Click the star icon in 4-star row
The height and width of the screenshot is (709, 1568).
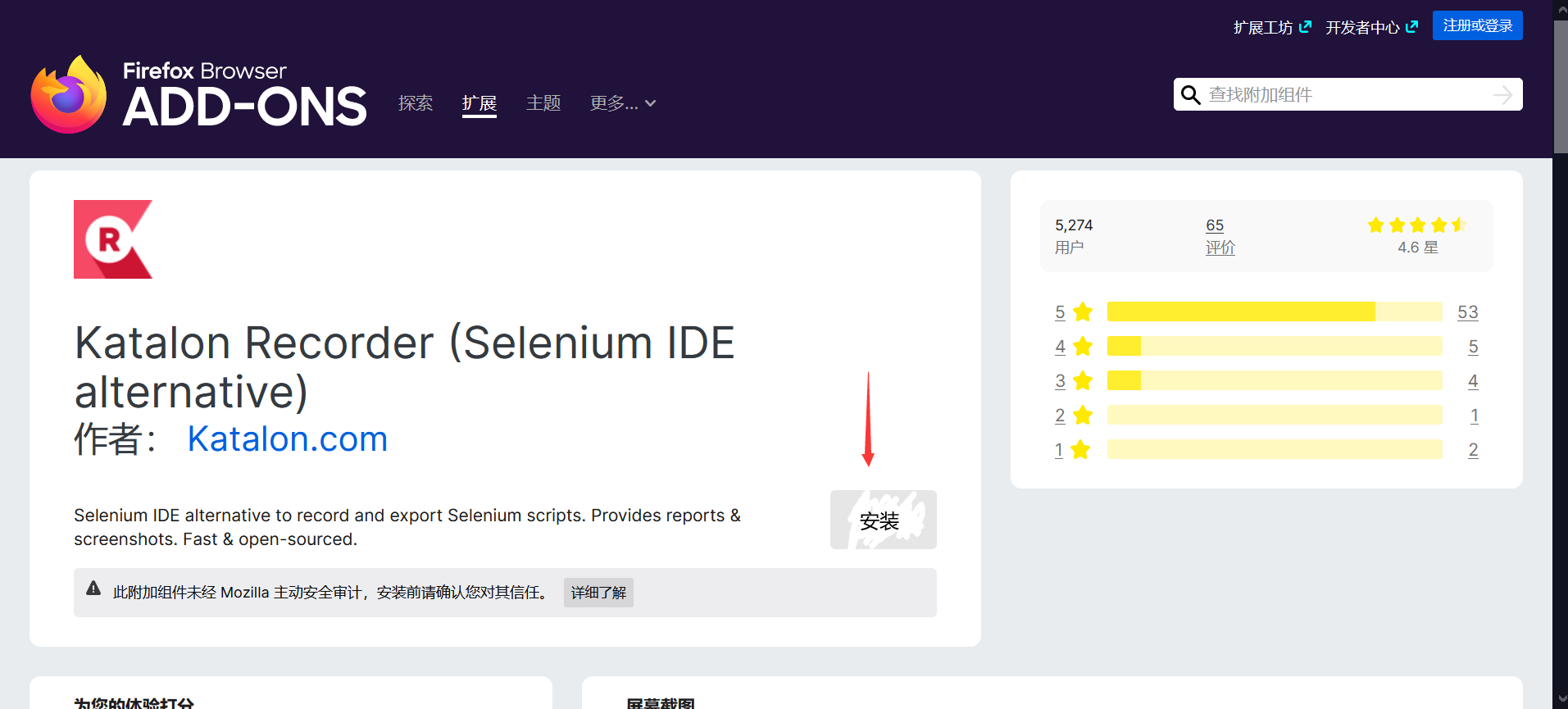click(x=1083, y=347)
